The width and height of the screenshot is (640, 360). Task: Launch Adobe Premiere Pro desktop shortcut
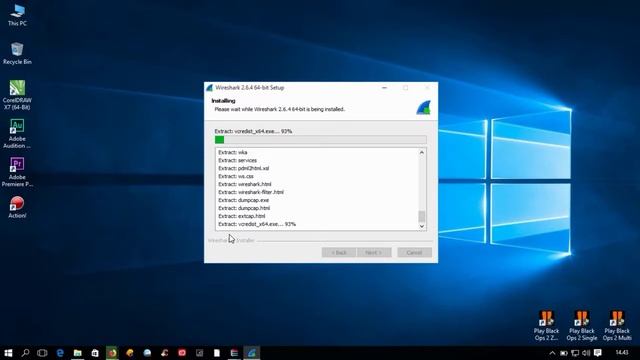(x=17, y=172)
